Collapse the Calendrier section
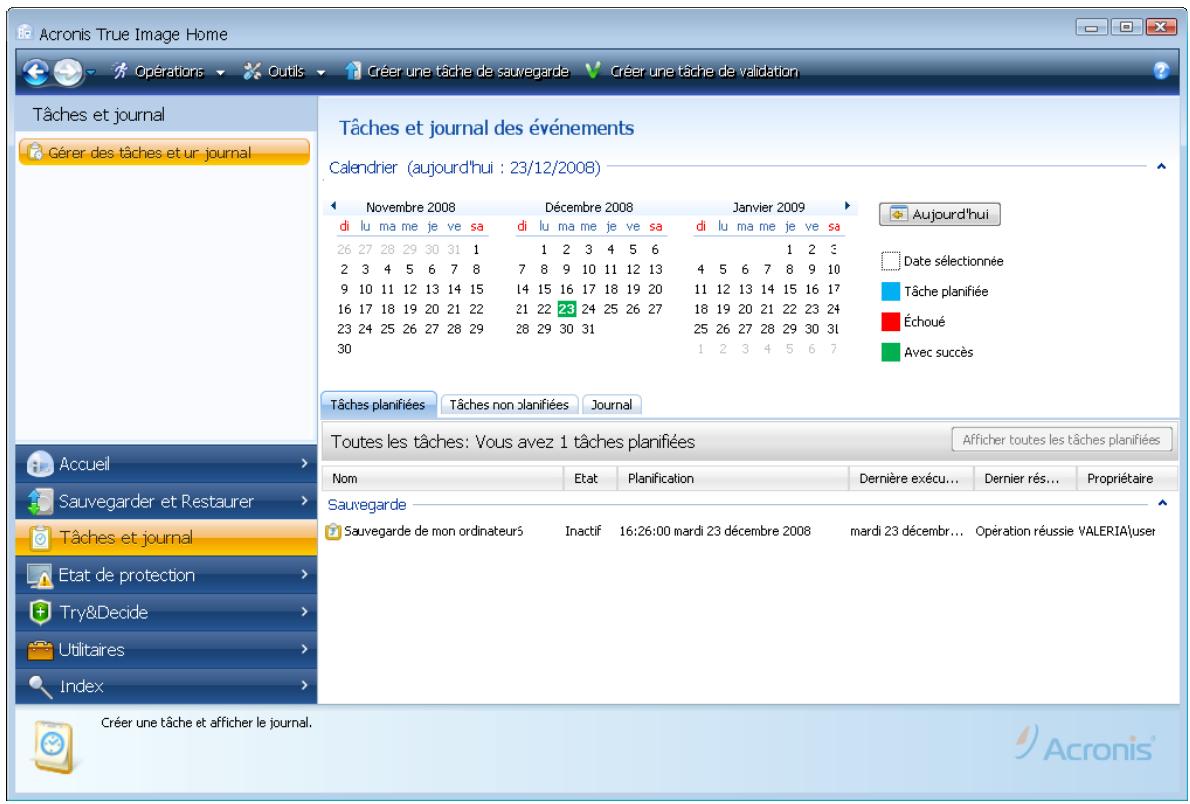Viewport: 1190px width, 804px height. [1161, 166]
